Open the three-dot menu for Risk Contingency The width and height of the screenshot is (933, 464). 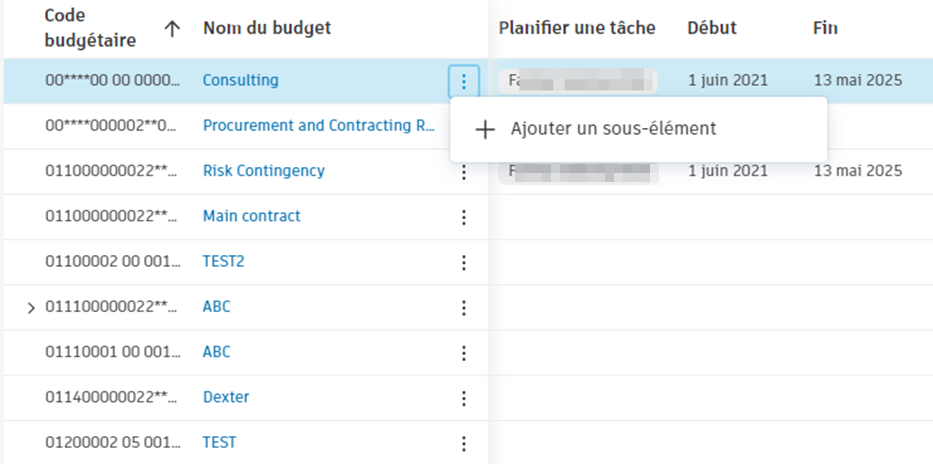coord(464,172)
